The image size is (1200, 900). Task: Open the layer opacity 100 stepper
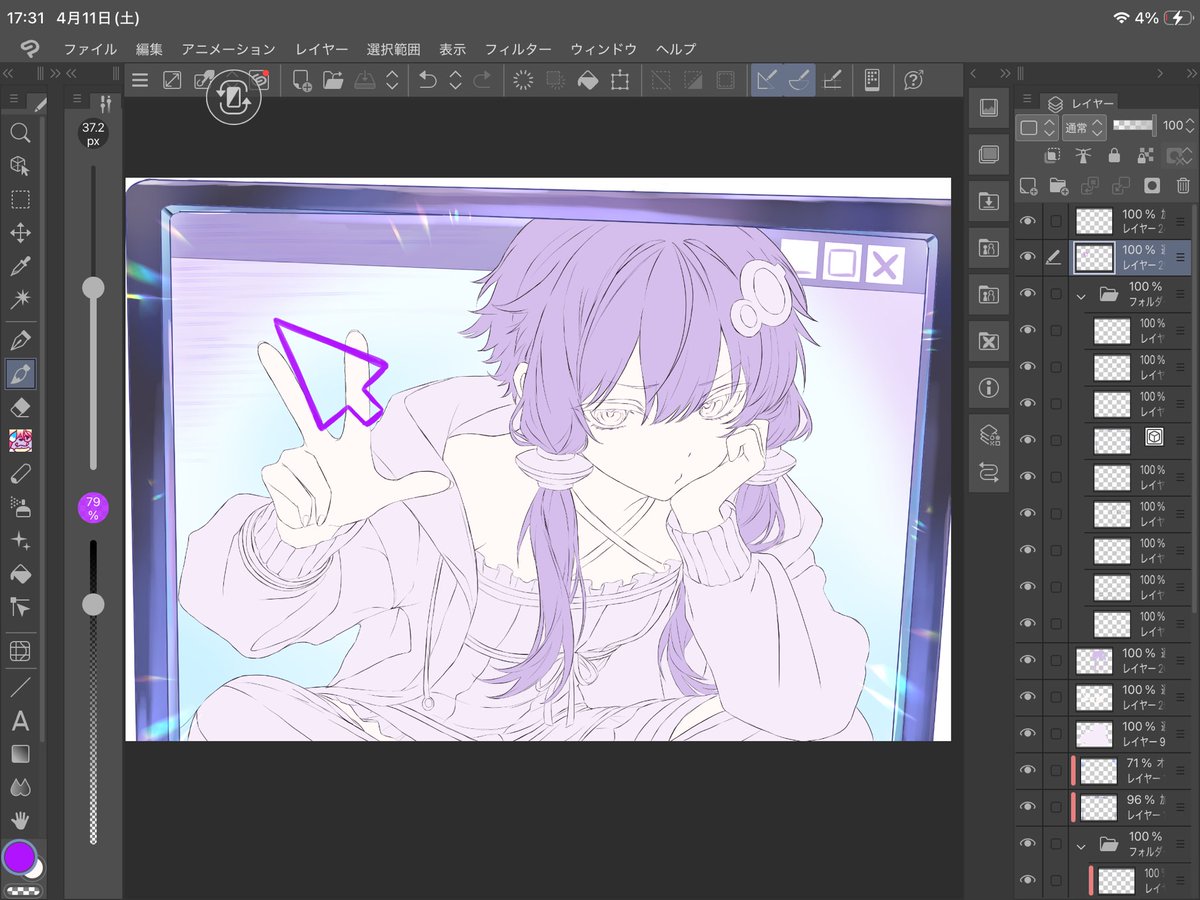1191,127
